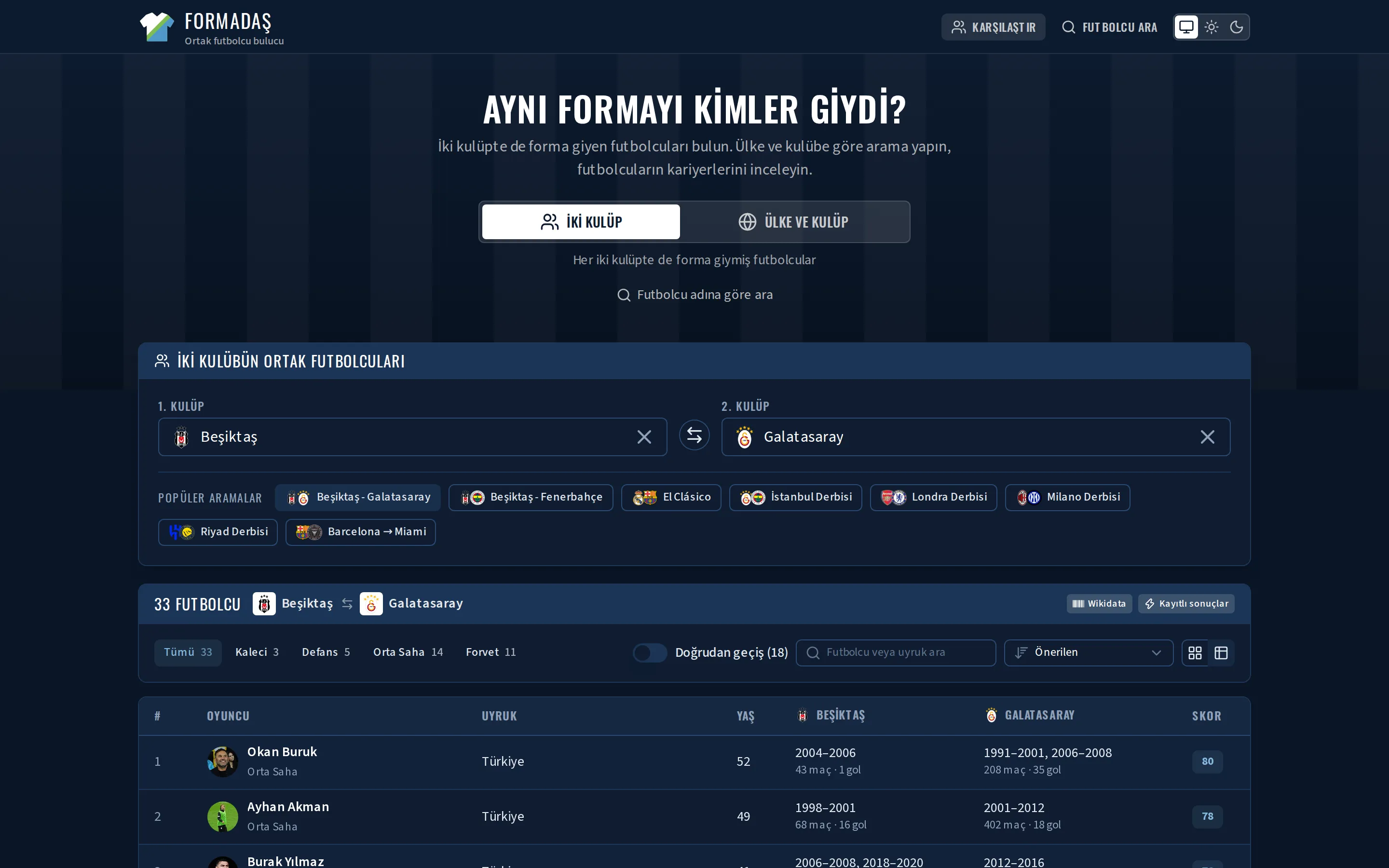
Task: Switch to table view
Action: coord(1221,653)
